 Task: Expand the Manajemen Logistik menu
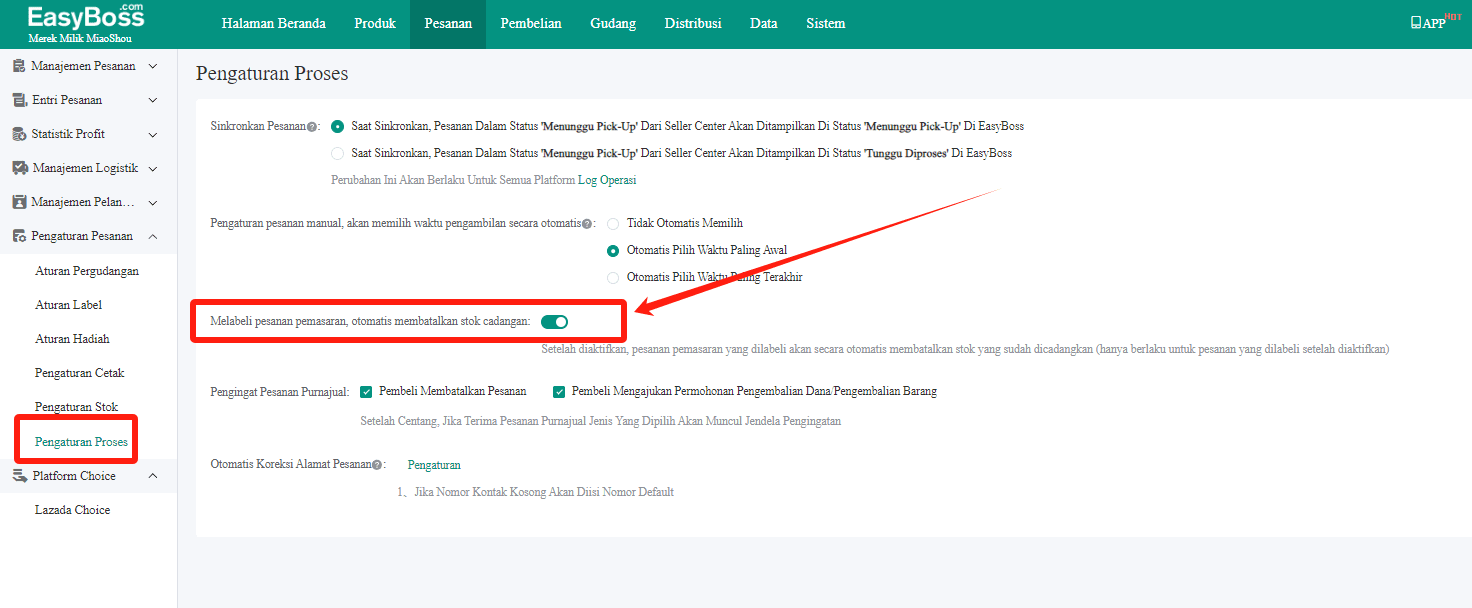click(153, 168)
